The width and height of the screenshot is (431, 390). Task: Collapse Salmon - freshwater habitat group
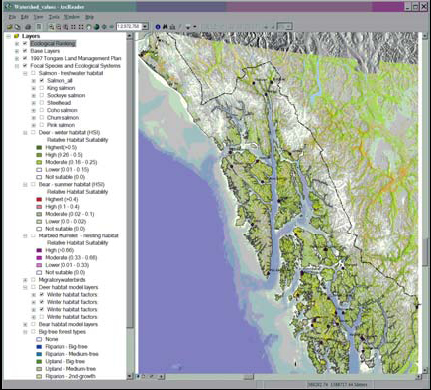(x=25, y=73)
